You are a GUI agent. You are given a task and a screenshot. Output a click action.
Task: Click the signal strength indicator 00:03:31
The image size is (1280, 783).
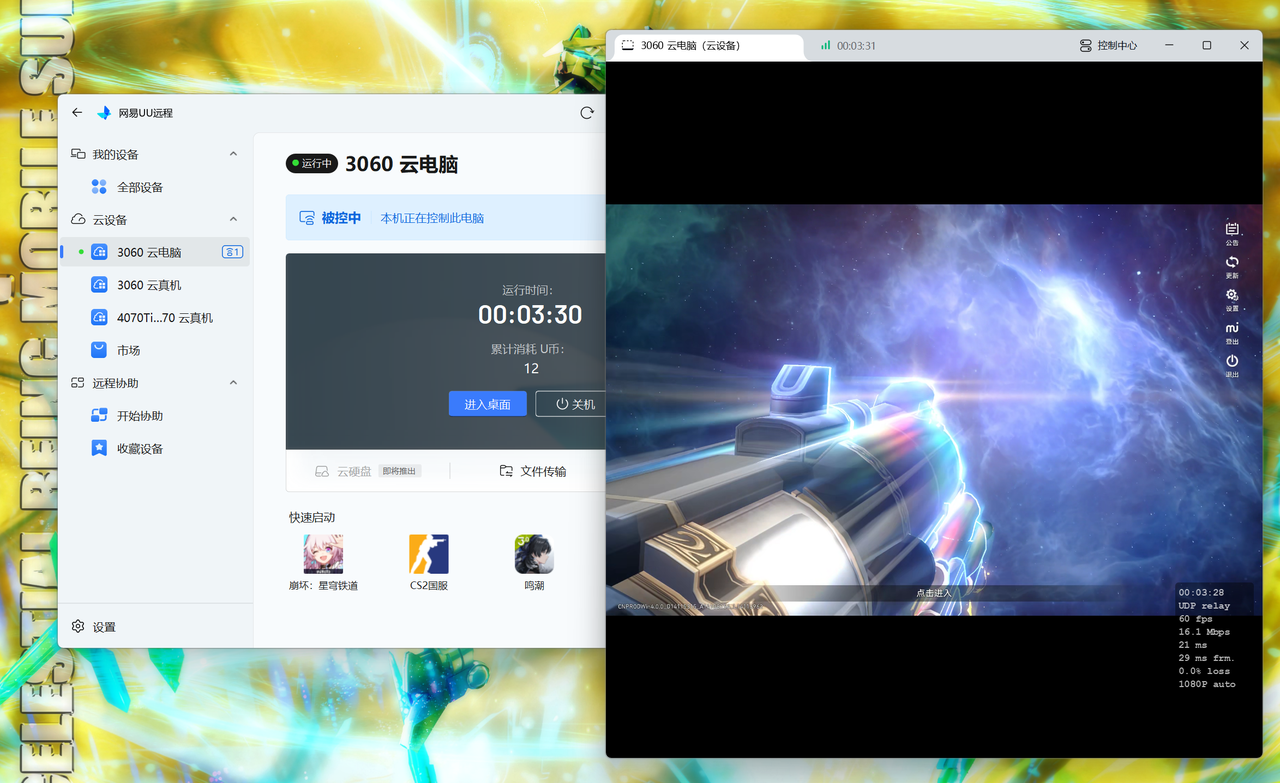pos(848,46)
